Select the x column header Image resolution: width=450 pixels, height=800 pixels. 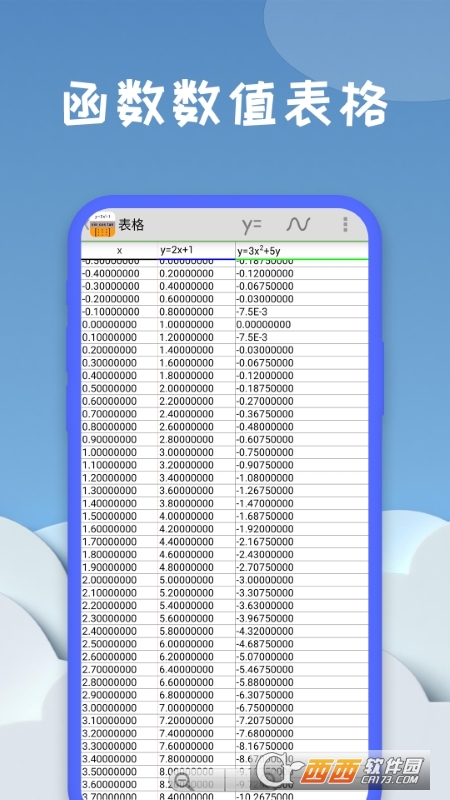tap(119, 251)
